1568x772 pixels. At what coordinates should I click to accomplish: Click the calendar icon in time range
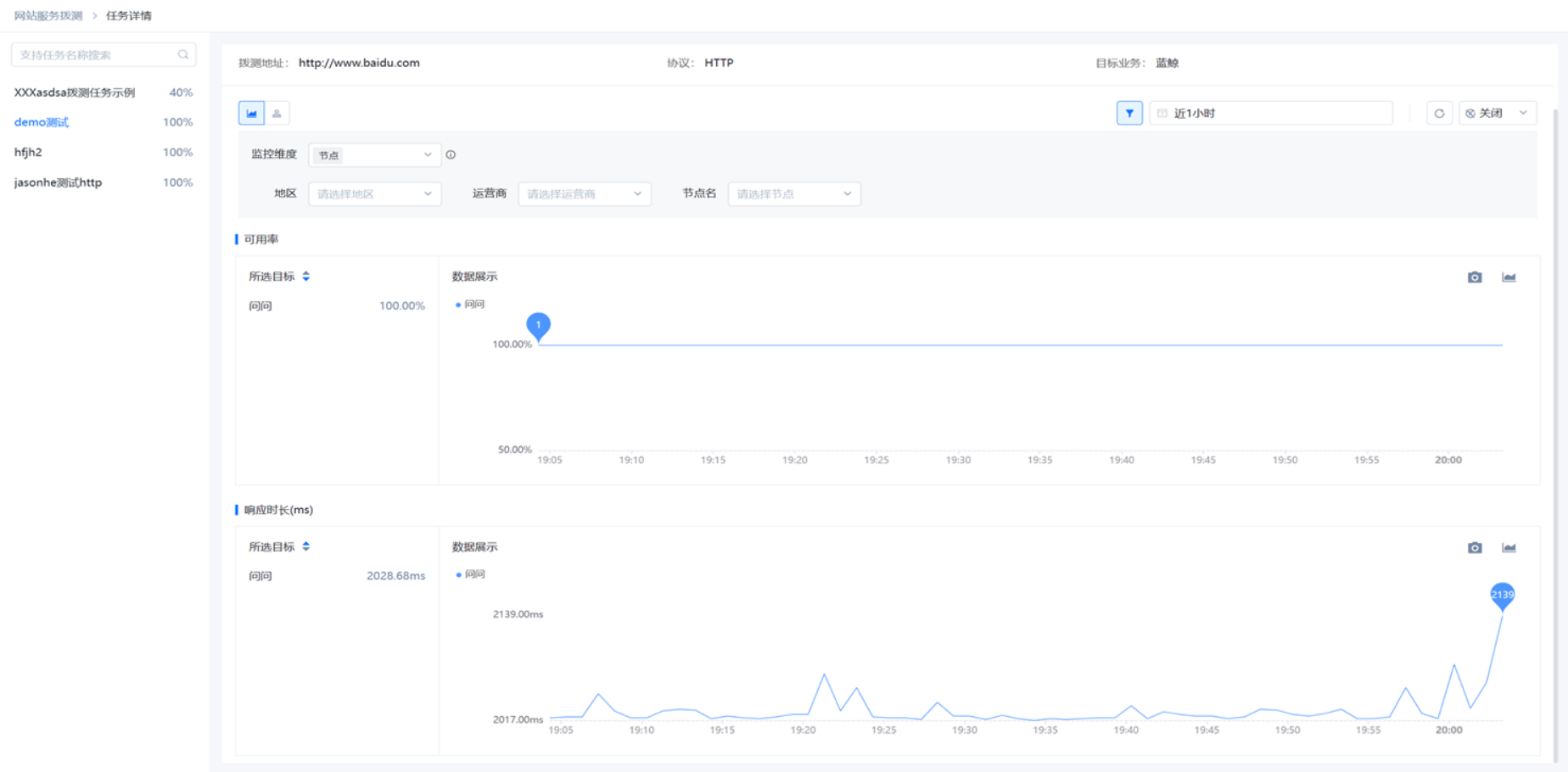tap(1162, 113)
